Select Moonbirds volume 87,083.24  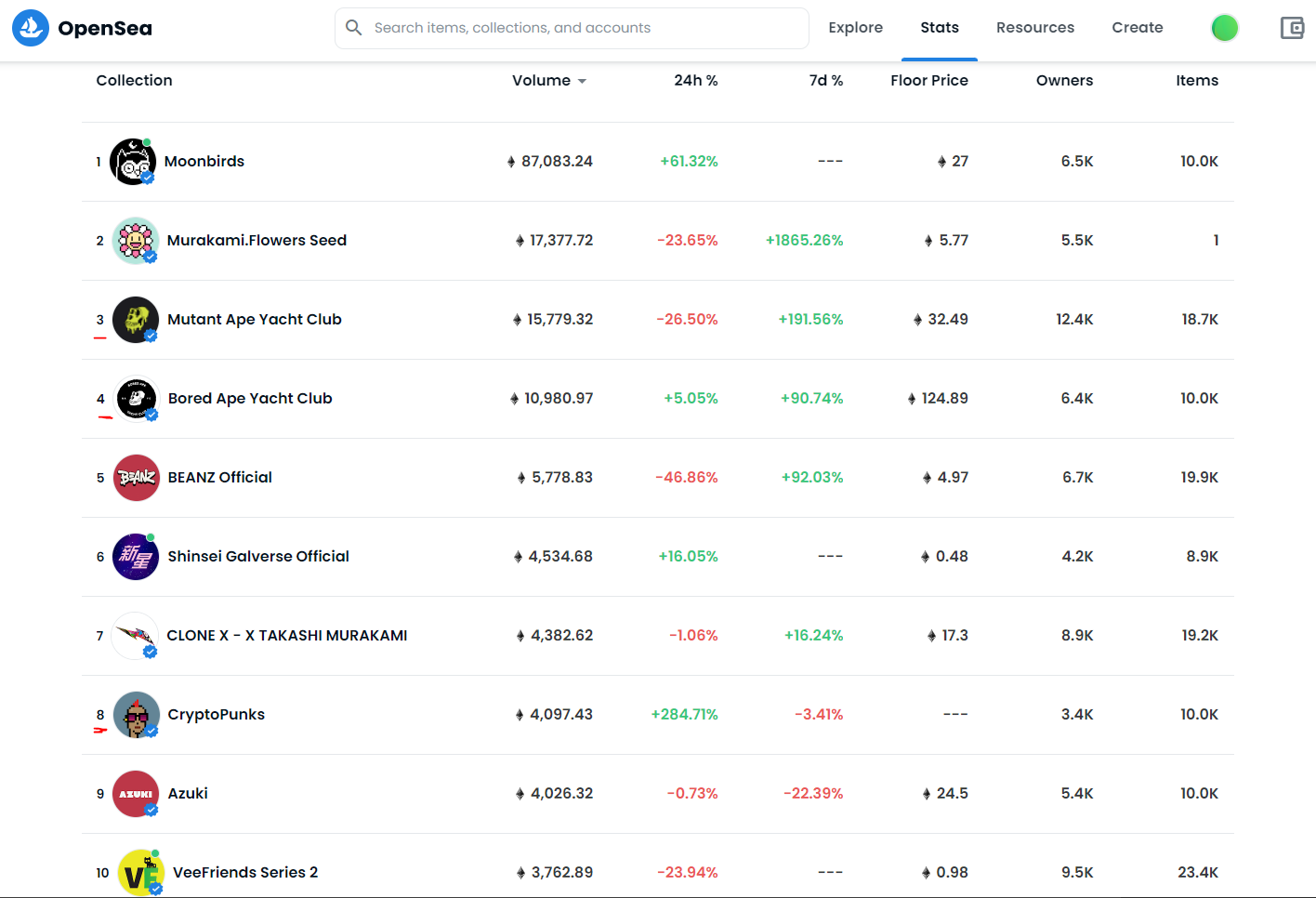557,162
